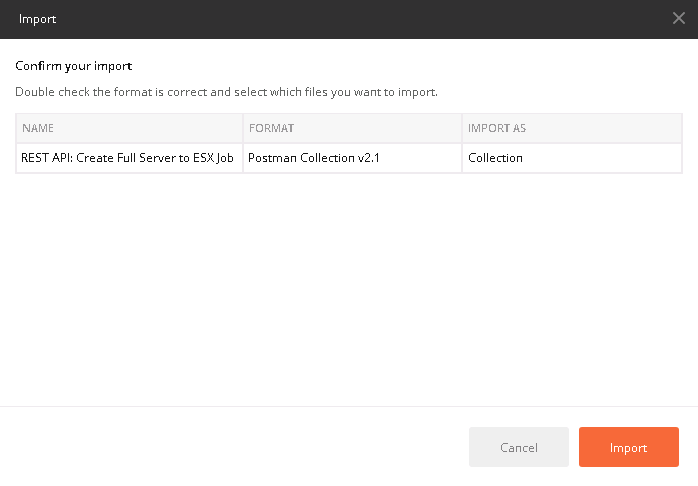
Task: Click the FORMAT column header
Action: click(352, 128)
